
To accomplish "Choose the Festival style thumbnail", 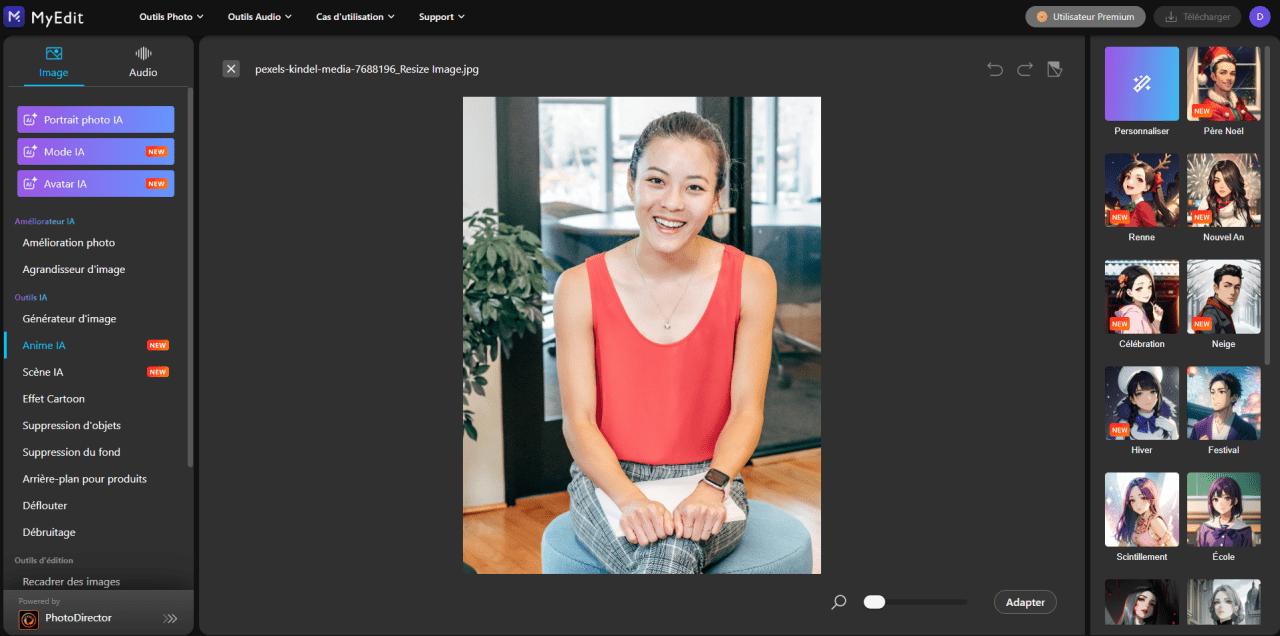I will (x=1224, y=403).
